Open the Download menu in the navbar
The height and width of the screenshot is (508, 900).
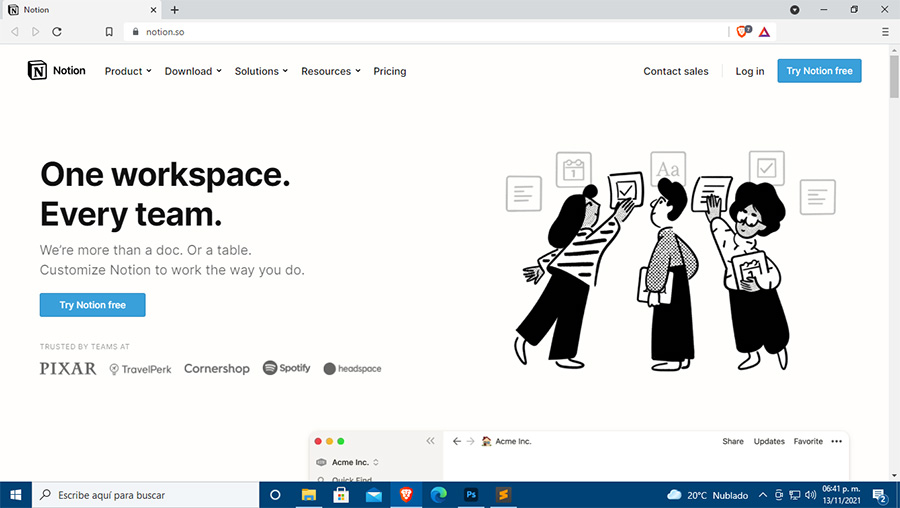193,71
